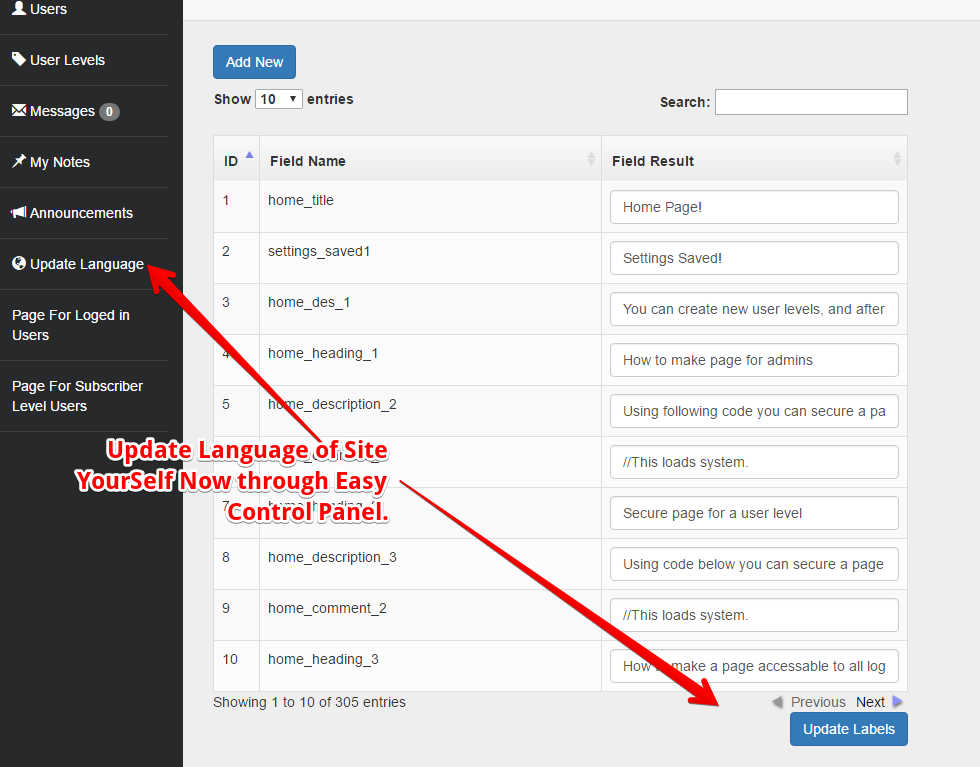The image size is (980, 767).
Task: Sort table by Field Name column
Action: pos(430,160)
